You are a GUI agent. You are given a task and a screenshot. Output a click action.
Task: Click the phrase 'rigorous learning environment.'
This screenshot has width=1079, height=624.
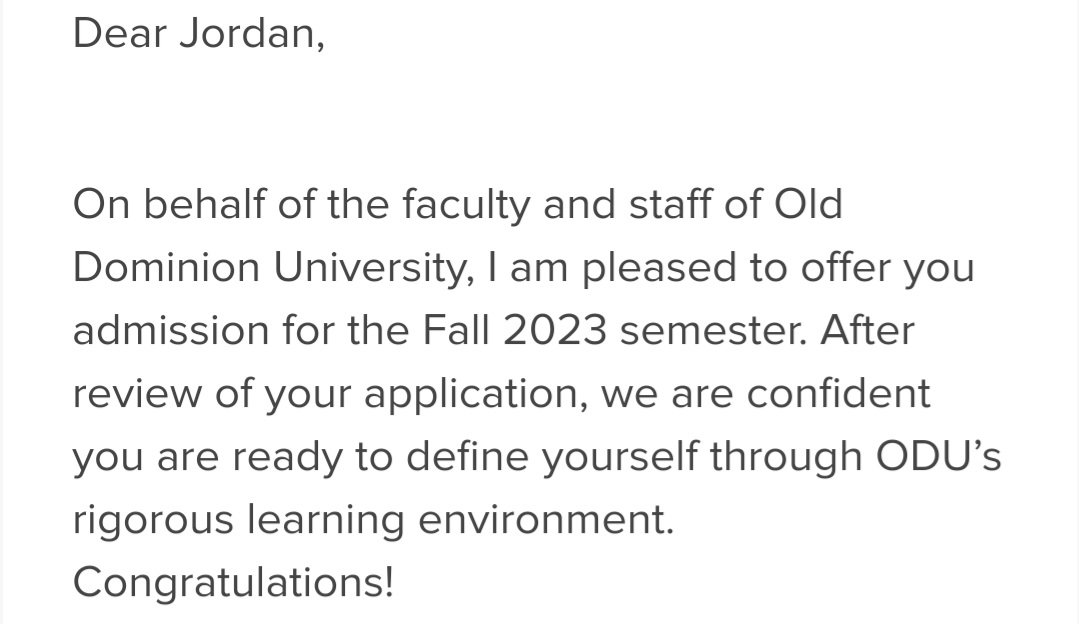point(373,521)
